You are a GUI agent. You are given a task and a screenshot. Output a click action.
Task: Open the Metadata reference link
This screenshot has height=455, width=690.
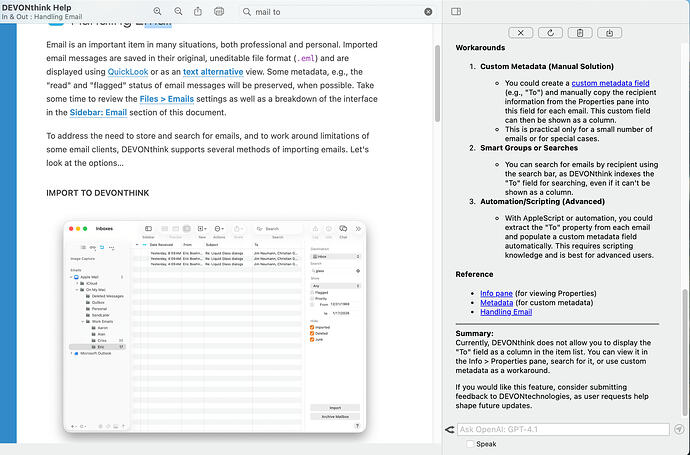click(x=496, y=302)
